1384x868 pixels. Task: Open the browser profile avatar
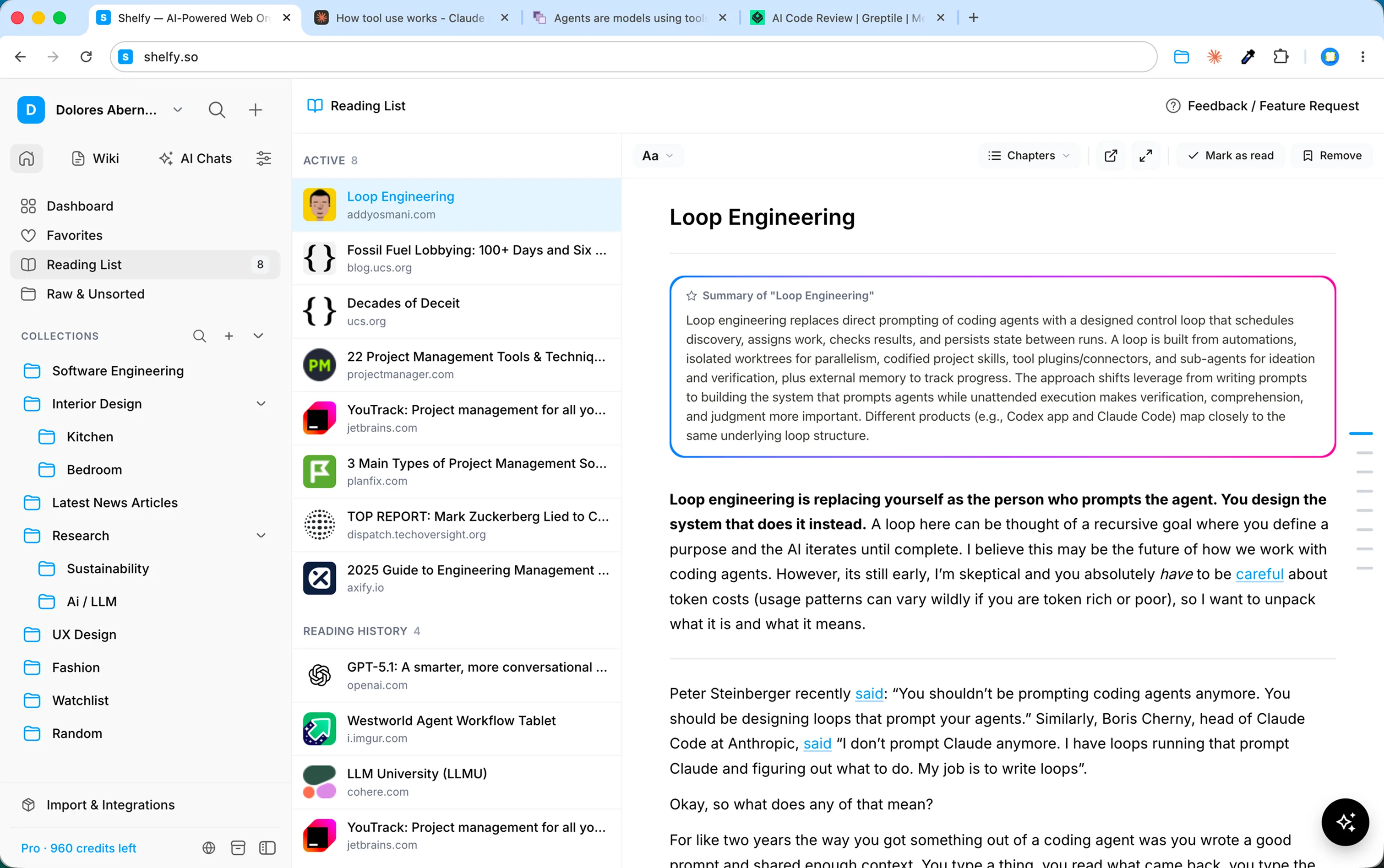tap(1330, 57)
